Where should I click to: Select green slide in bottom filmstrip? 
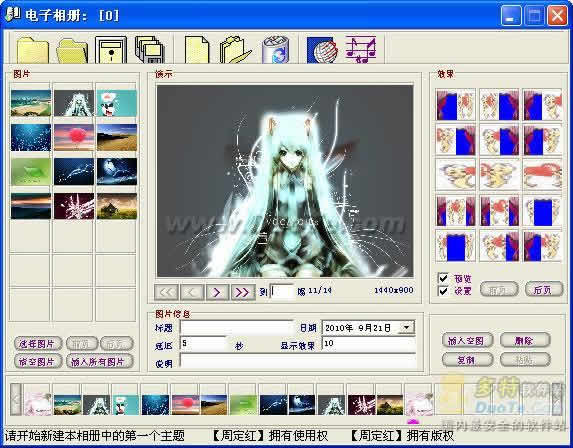pyautogui.click(x=244, y=405)
